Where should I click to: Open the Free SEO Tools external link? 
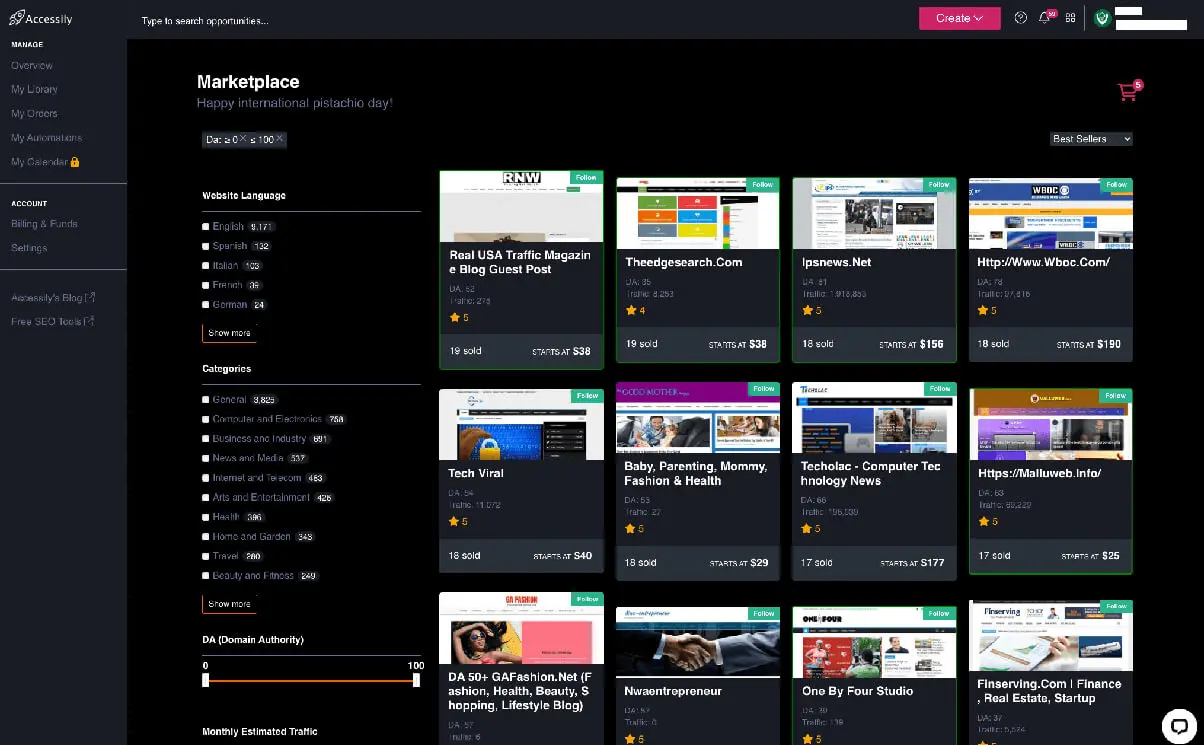click(x=53, y=321)
